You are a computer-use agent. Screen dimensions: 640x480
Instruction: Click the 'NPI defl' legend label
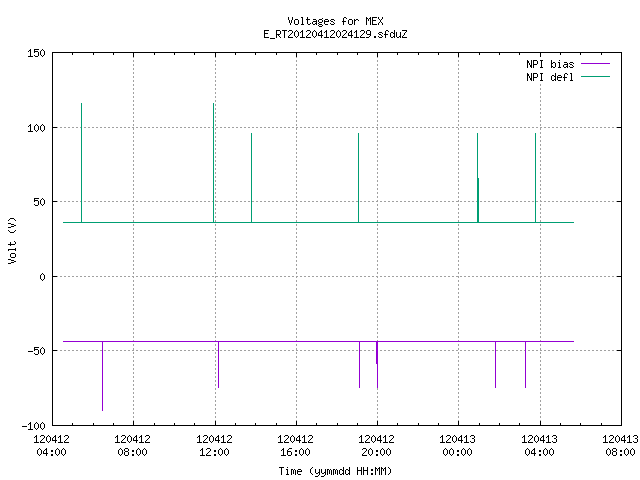[550, 77]
